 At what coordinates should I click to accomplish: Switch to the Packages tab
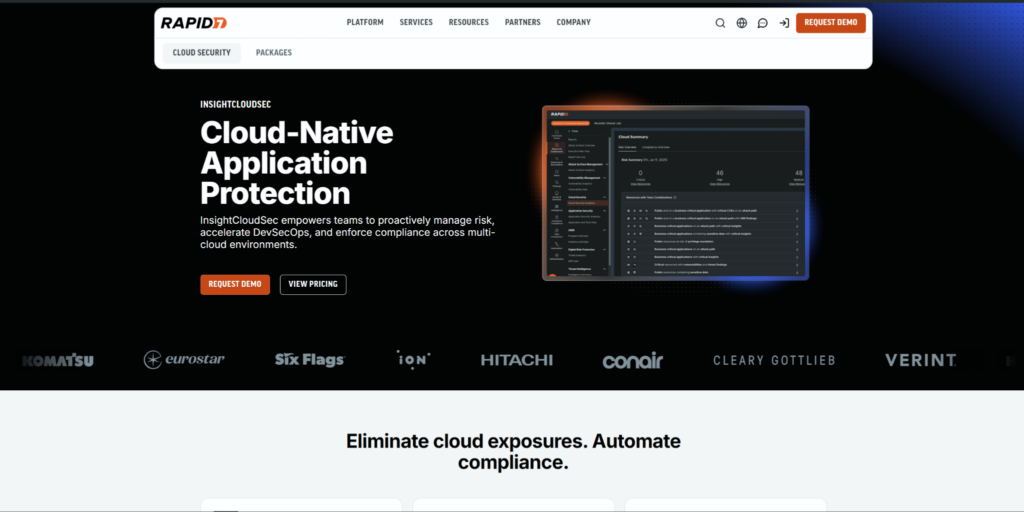click(x=274, y=53)
